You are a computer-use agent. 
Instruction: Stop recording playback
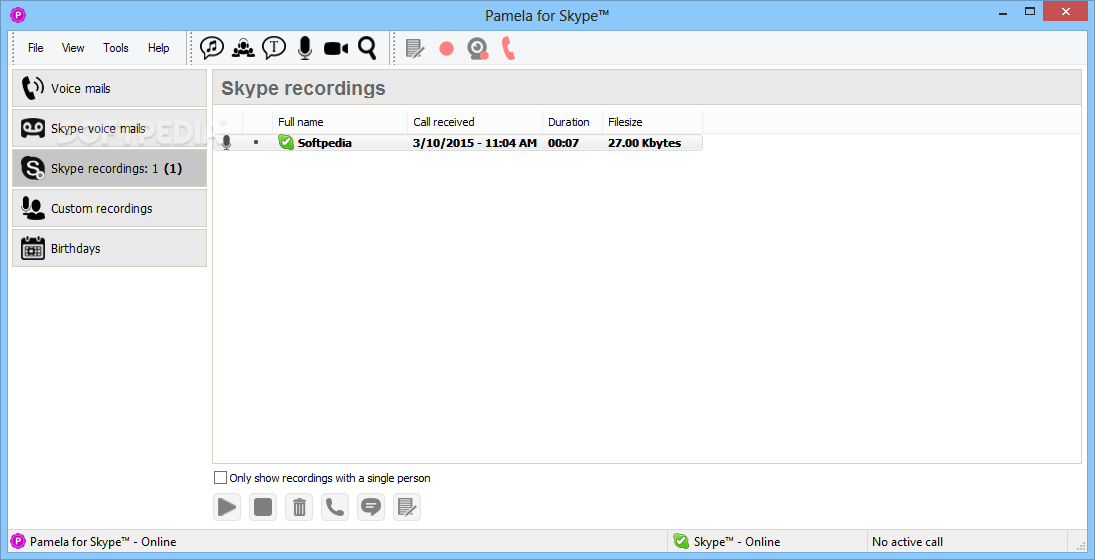coord(263,507)
